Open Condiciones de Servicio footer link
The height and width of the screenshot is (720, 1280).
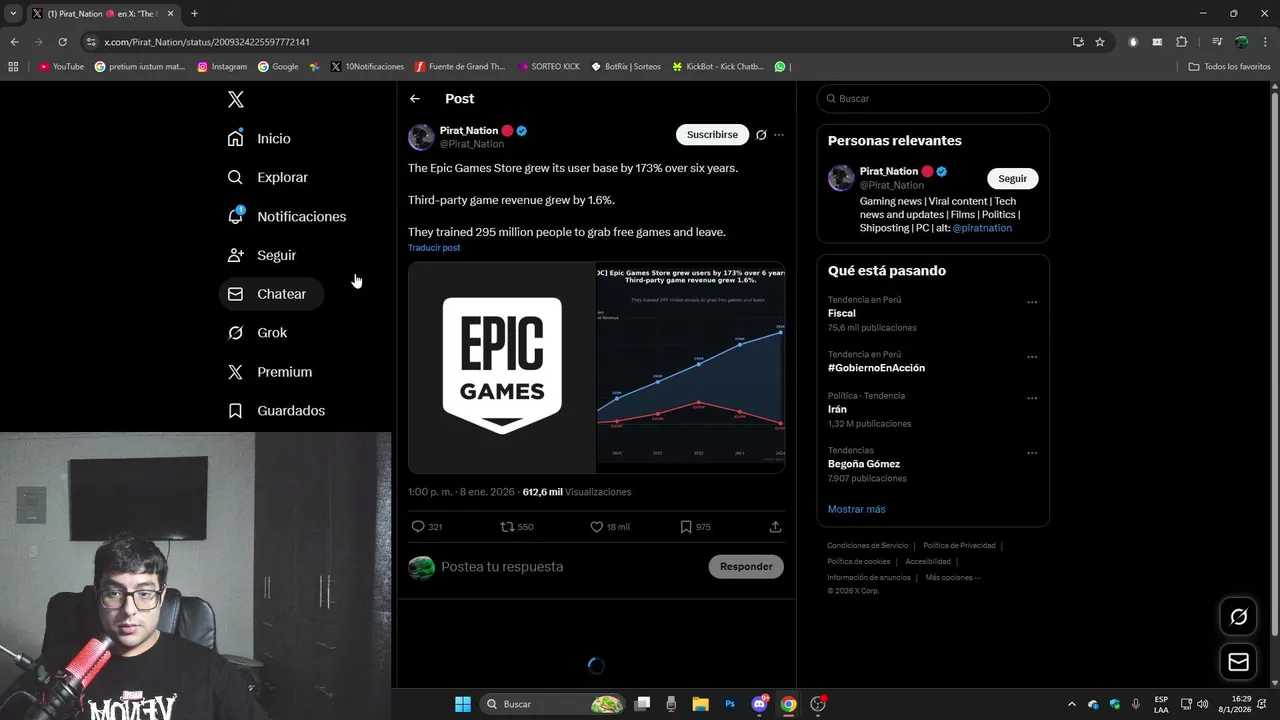click(x=868, y=546)
